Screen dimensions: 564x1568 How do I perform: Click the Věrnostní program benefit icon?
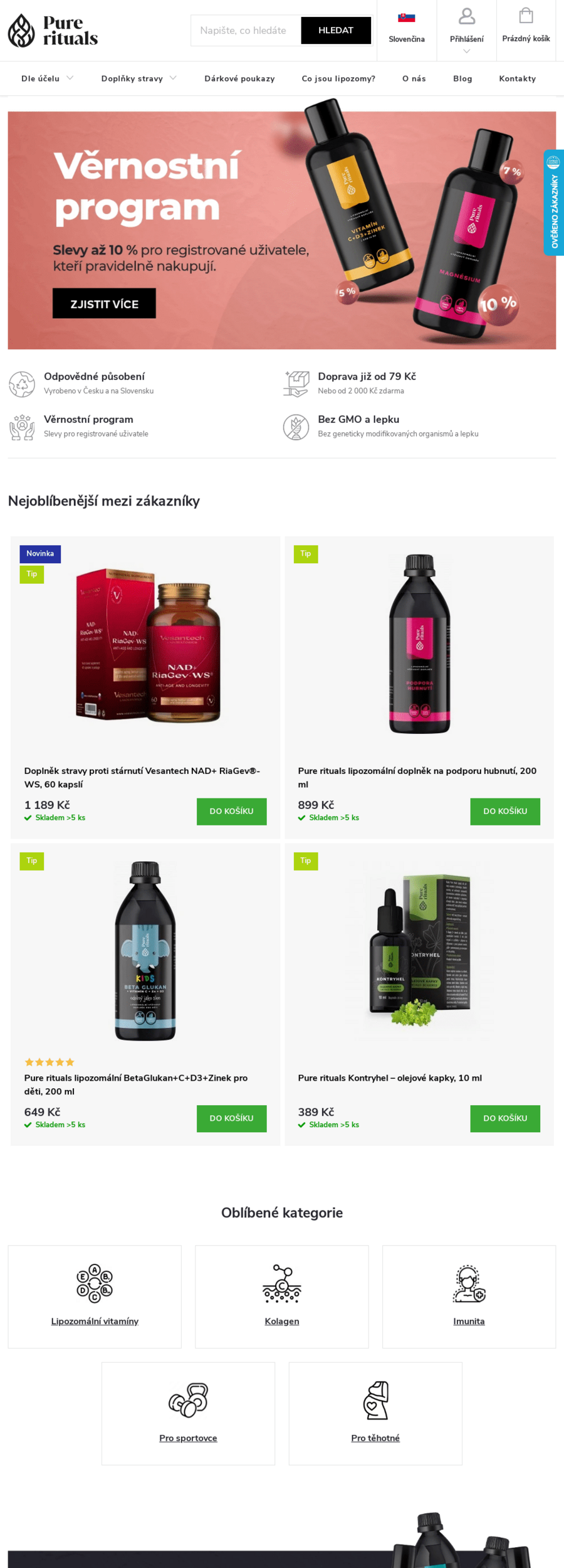click(22, 426)
